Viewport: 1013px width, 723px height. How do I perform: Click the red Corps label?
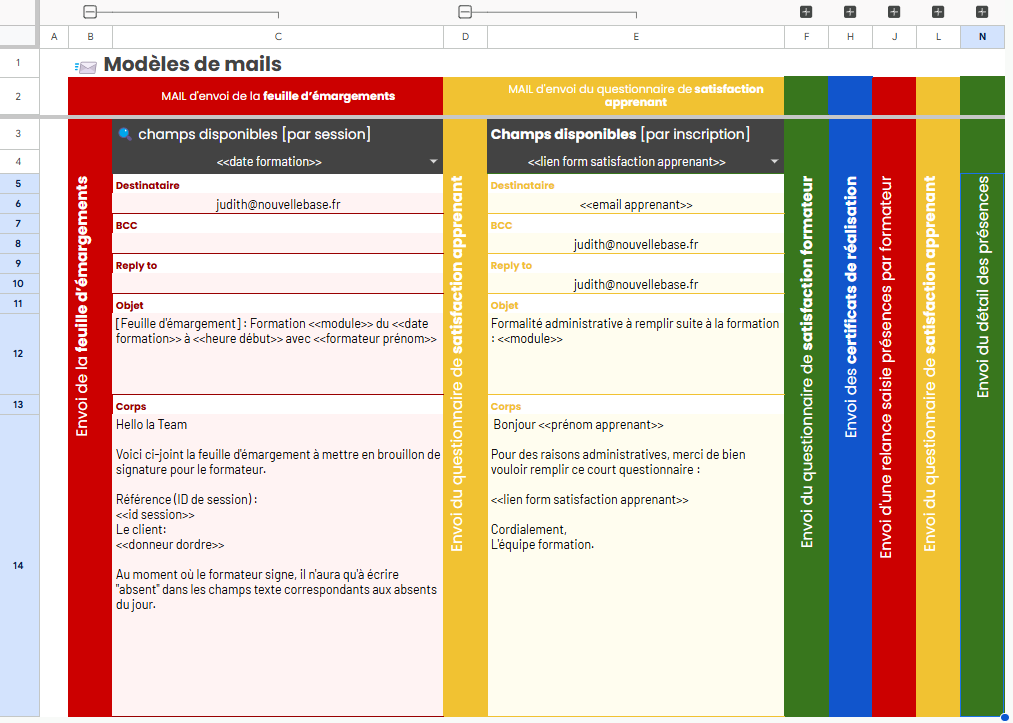(131, 406)
